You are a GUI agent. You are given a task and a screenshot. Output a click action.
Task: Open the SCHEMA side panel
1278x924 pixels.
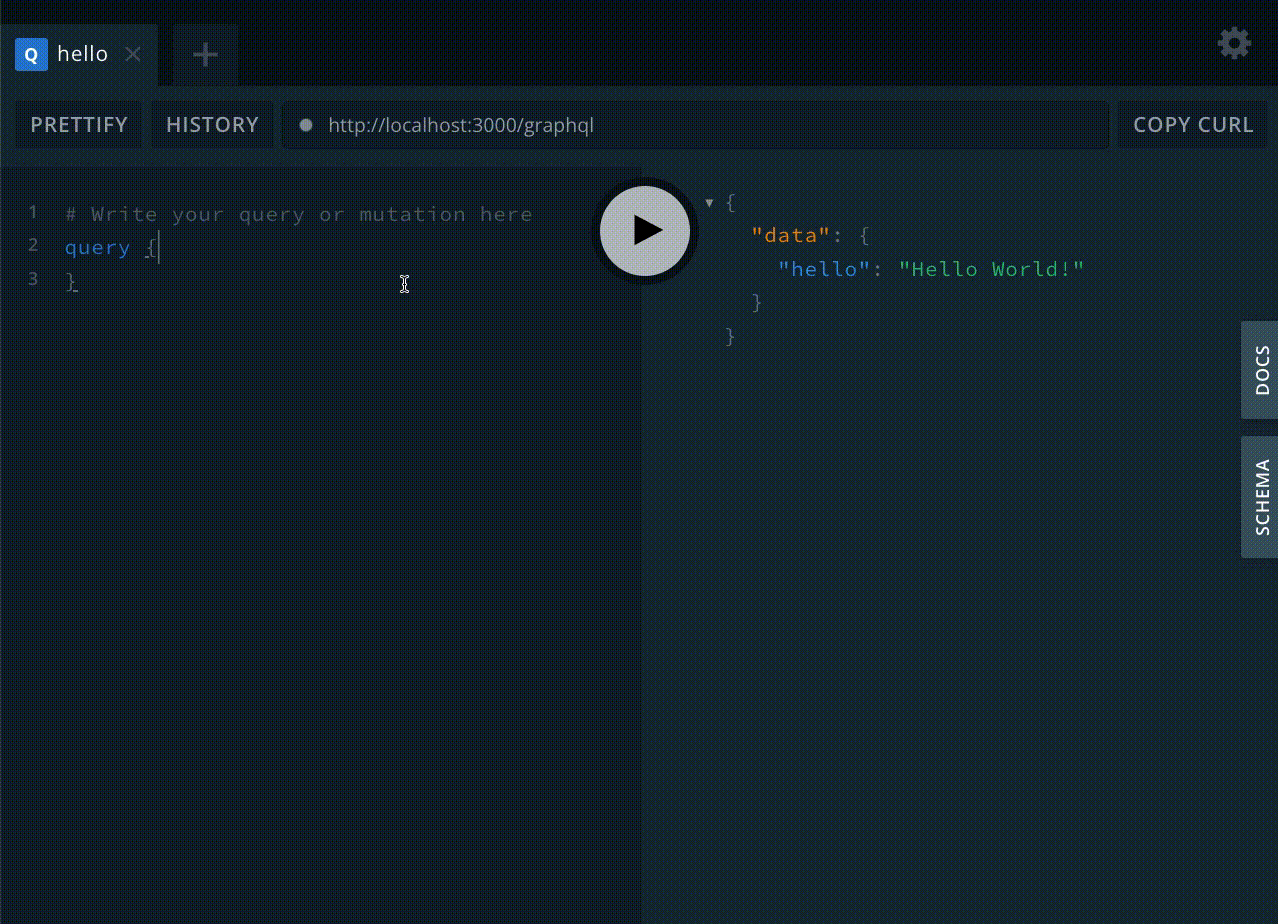(1260, 497)
